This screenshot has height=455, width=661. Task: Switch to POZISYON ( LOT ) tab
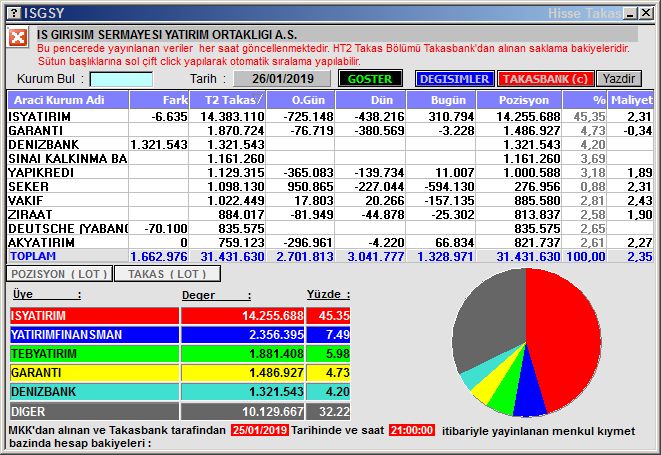point(59,274)
